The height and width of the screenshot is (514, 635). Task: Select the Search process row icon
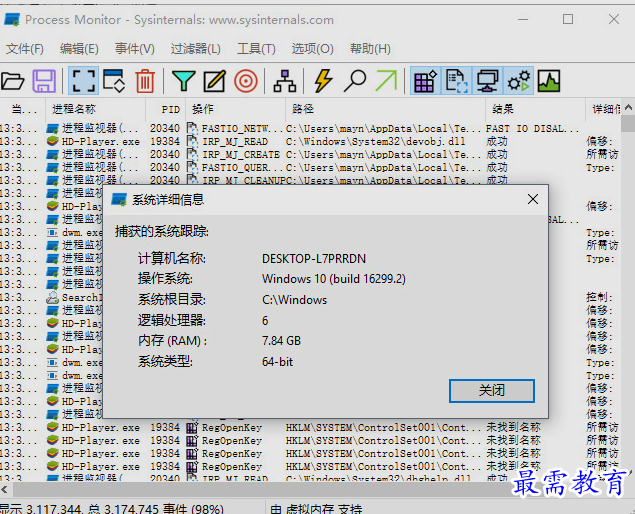coord(52,298)
